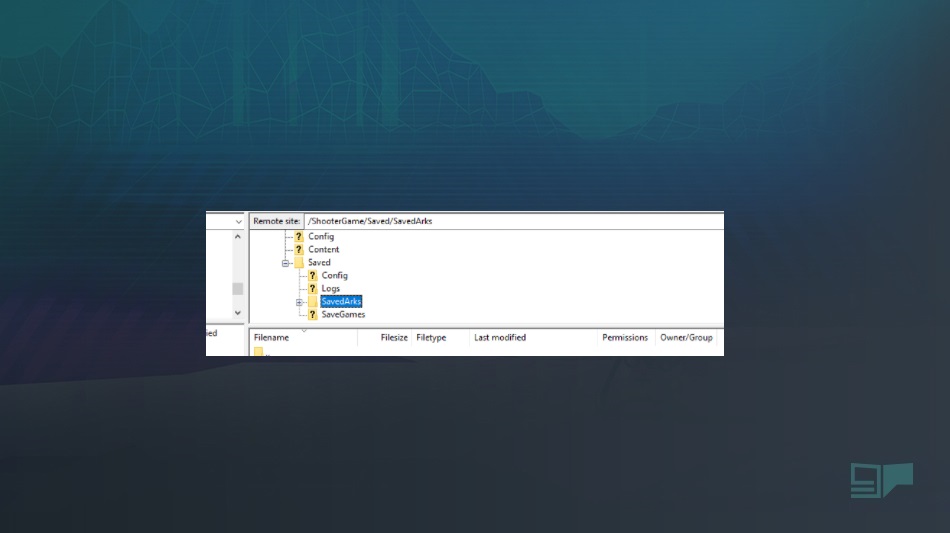Click the parent directory folder icon in file list
The width and height of the screenshot is (950, 533).
pyautogui.click(x=258, y=352)
